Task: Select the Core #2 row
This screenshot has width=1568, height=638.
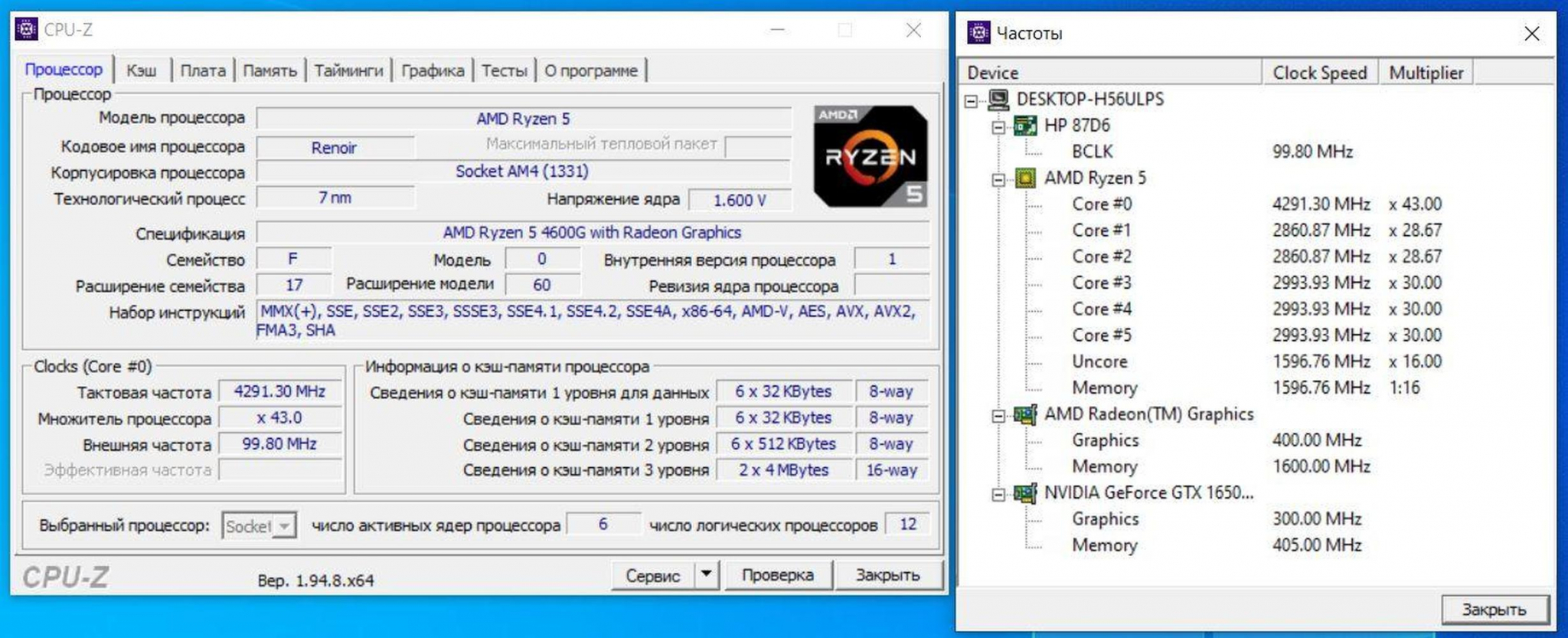Action: 1102,257
